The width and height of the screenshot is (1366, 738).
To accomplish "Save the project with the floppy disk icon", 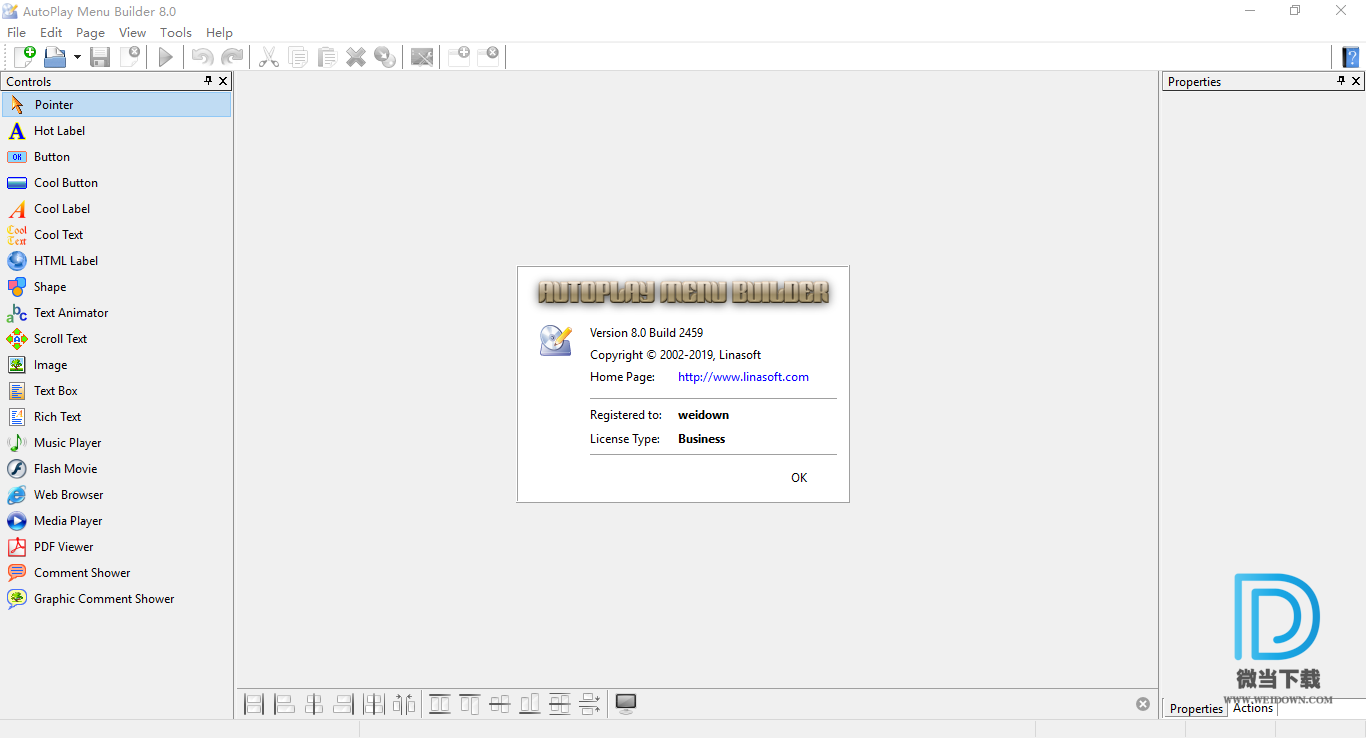I will [100, 57].
